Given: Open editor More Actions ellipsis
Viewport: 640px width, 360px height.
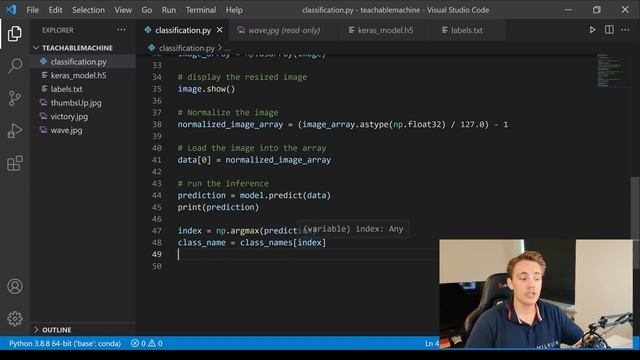Looking at the screenshot, I should pyautogui.click(x=625, y=30).
